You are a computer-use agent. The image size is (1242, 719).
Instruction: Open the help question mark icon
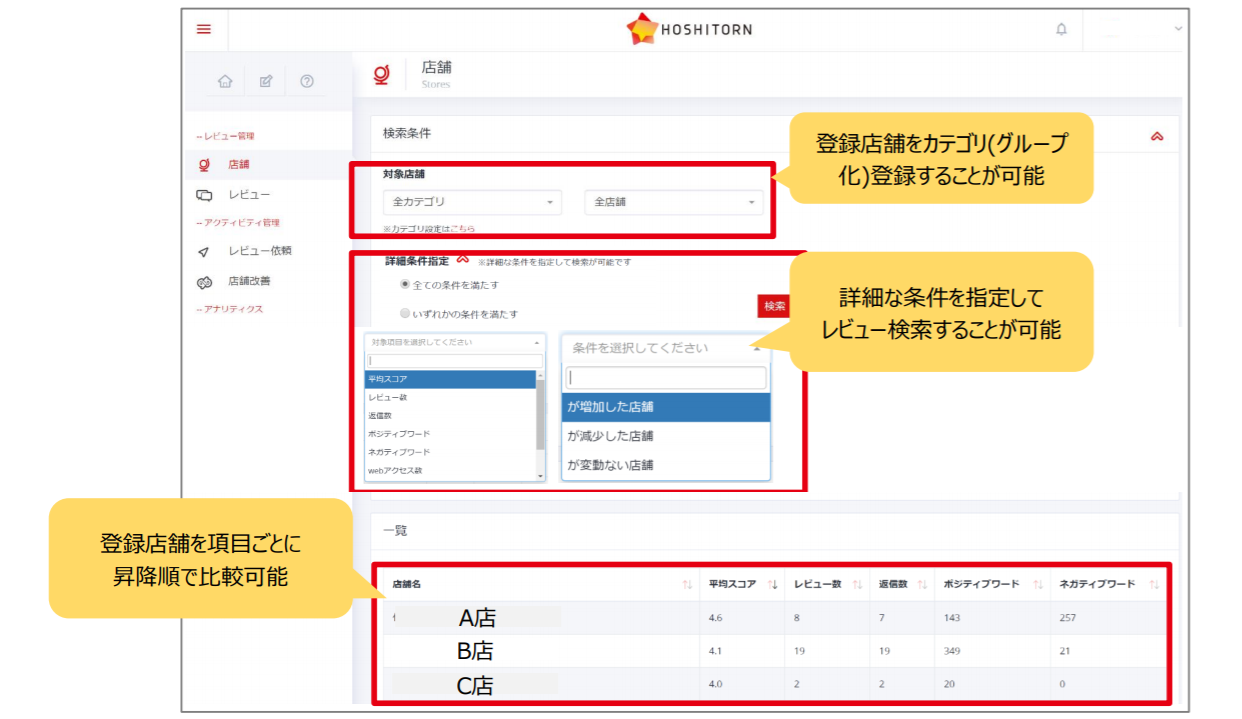pyautogui.click(x=307, y=81)
